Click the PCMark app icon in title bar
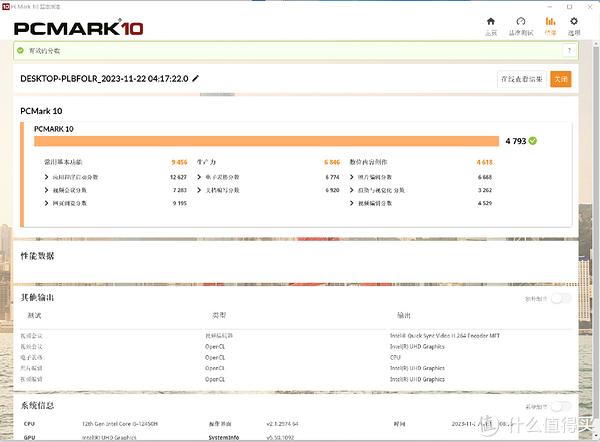This screenshot has width=600, height=442. coord(5,7)
